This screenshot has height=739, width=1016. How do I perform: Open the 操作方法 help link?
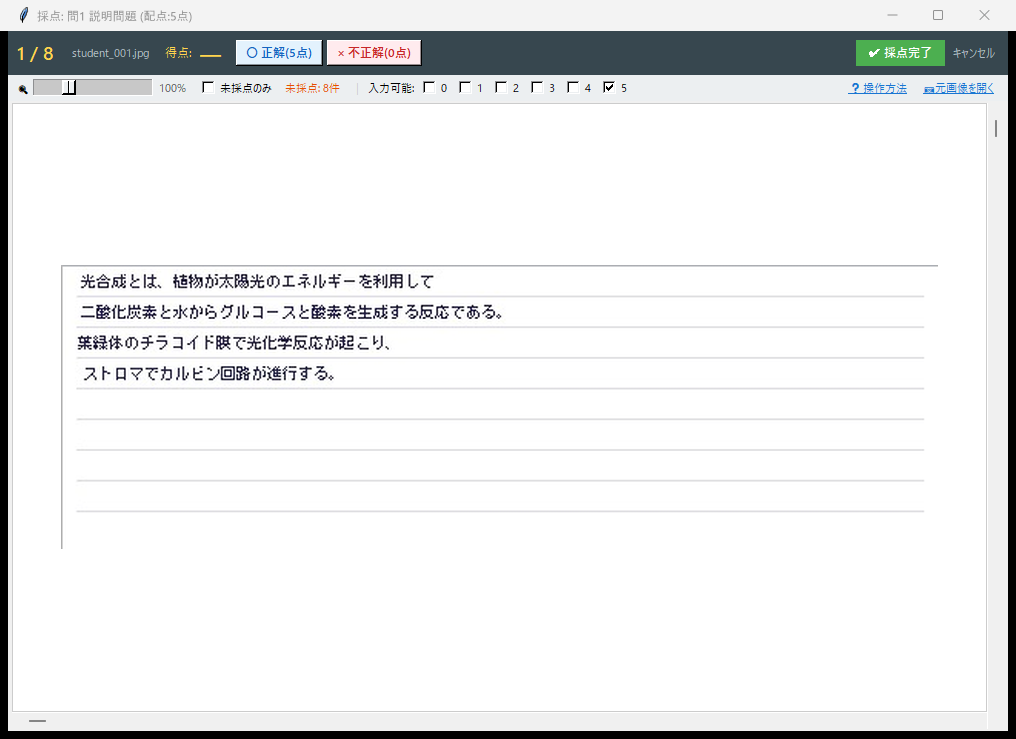(x=877, y=88)
